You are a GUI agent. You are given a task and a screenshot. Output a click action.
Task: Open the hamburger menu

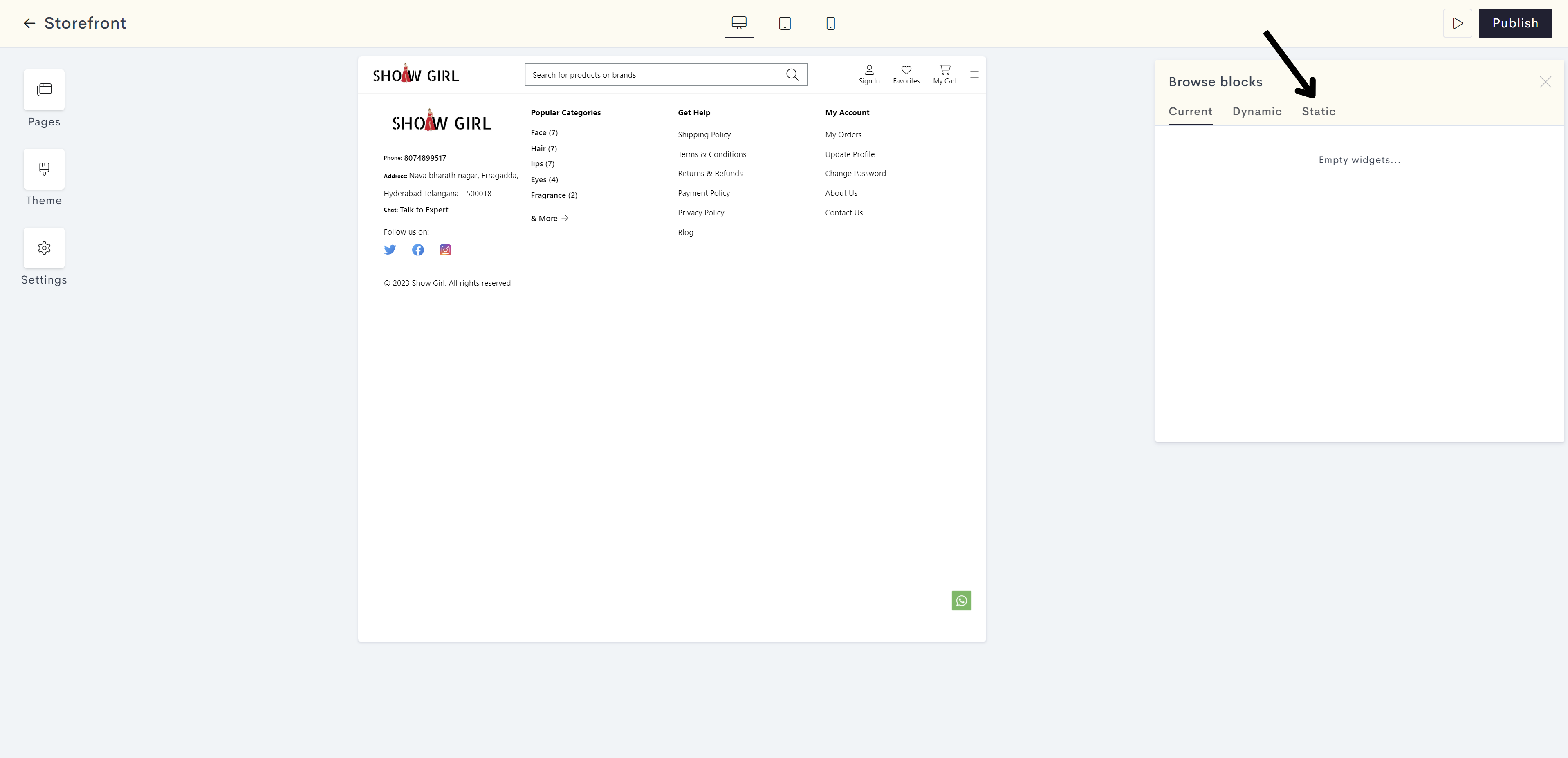pyautogui.click(x=974, y=74)
